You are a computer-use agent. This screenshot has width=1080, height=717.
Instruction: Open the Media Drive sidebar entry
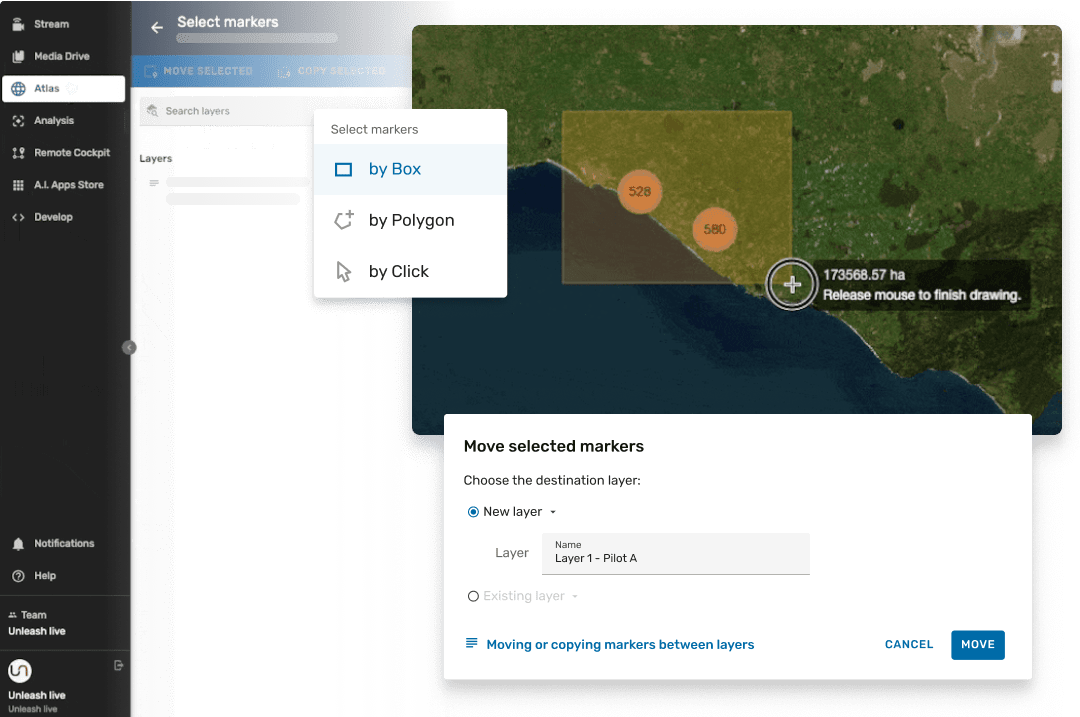[18, 56]
